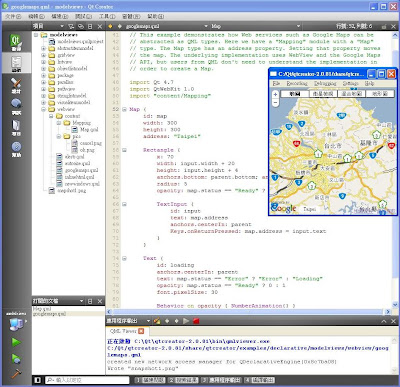The height and width of the screenshot is (387, 400).
Task: Re-run the application from the output pane toolbar
Action: coord(186,321)
